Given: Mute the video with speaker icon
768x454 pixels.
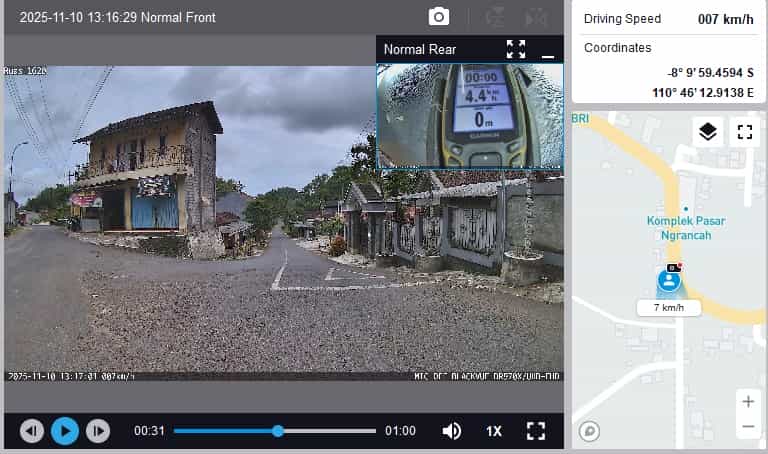Looking at the screenshot, I should point(452,431).
